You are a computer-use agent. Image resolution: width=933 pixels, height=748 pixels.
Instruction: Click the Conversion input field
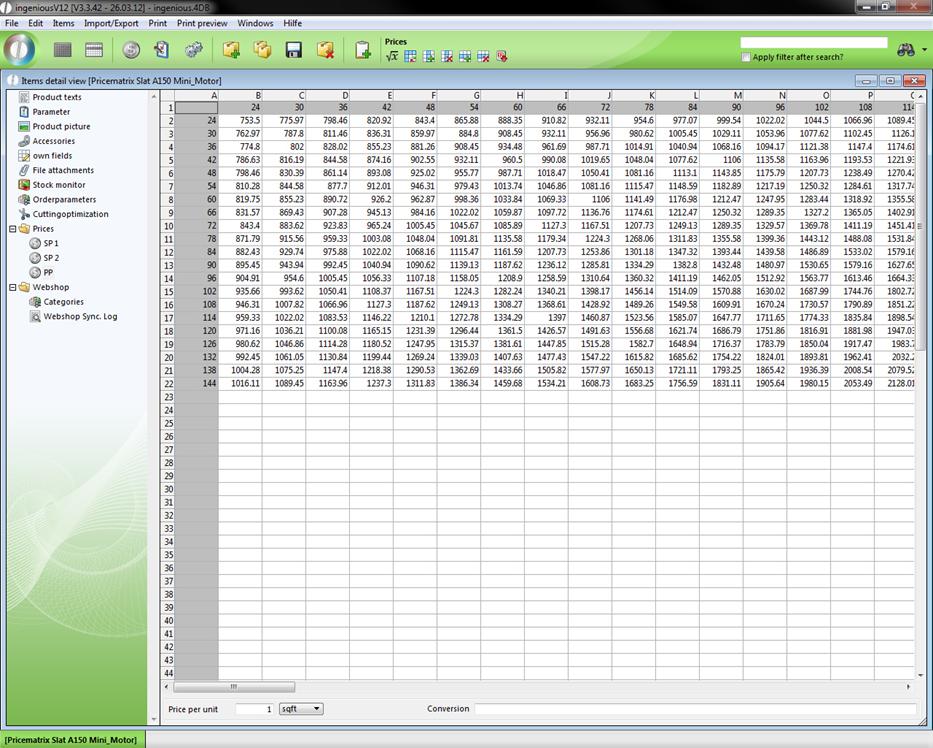click(x=694, y=709)
